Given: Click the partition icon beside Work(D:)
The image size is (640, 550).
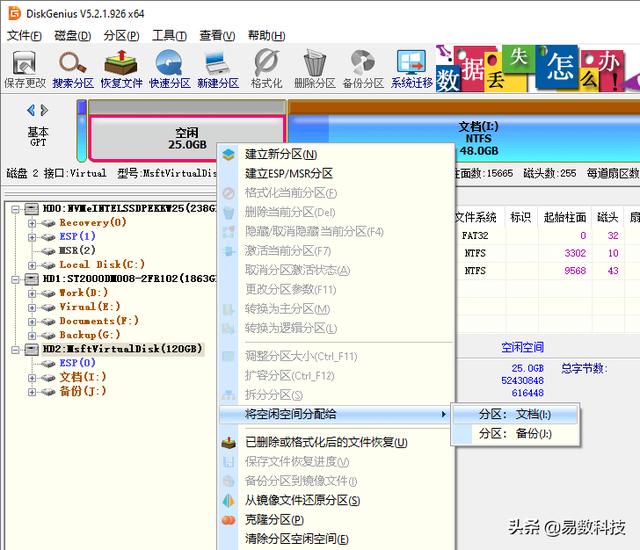Looking at the screenshot, I should click(x=48, y=293).
